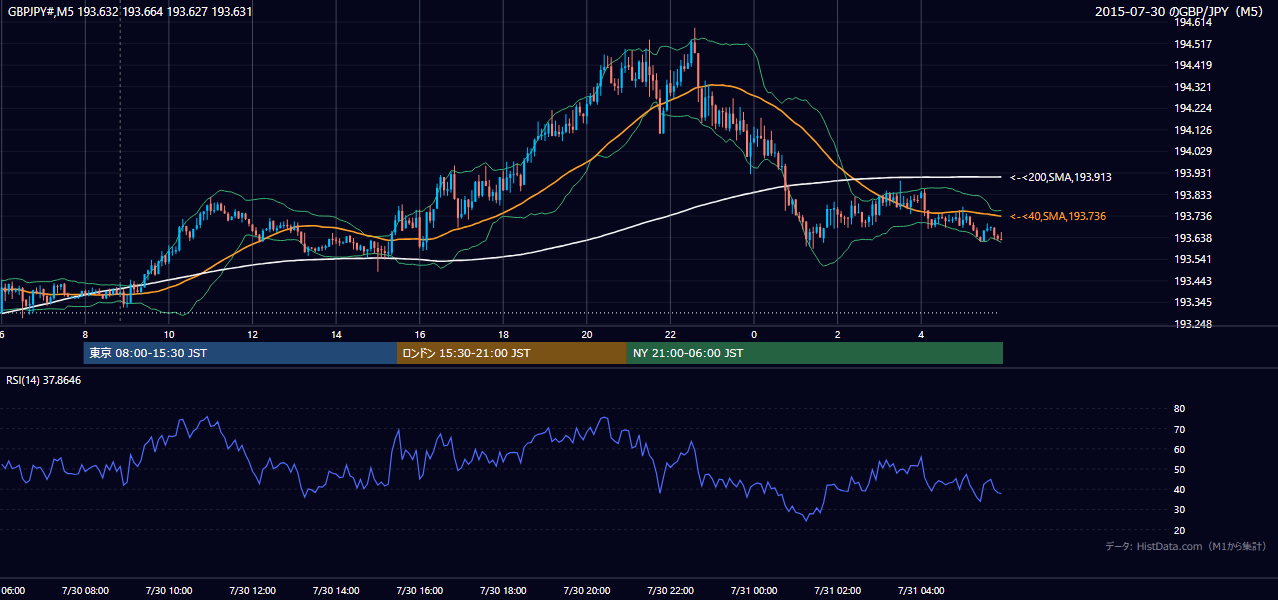Click the 193.248 price axis label
The width and height of the screenshot is (1278, 600).
tap(1193, 324)
